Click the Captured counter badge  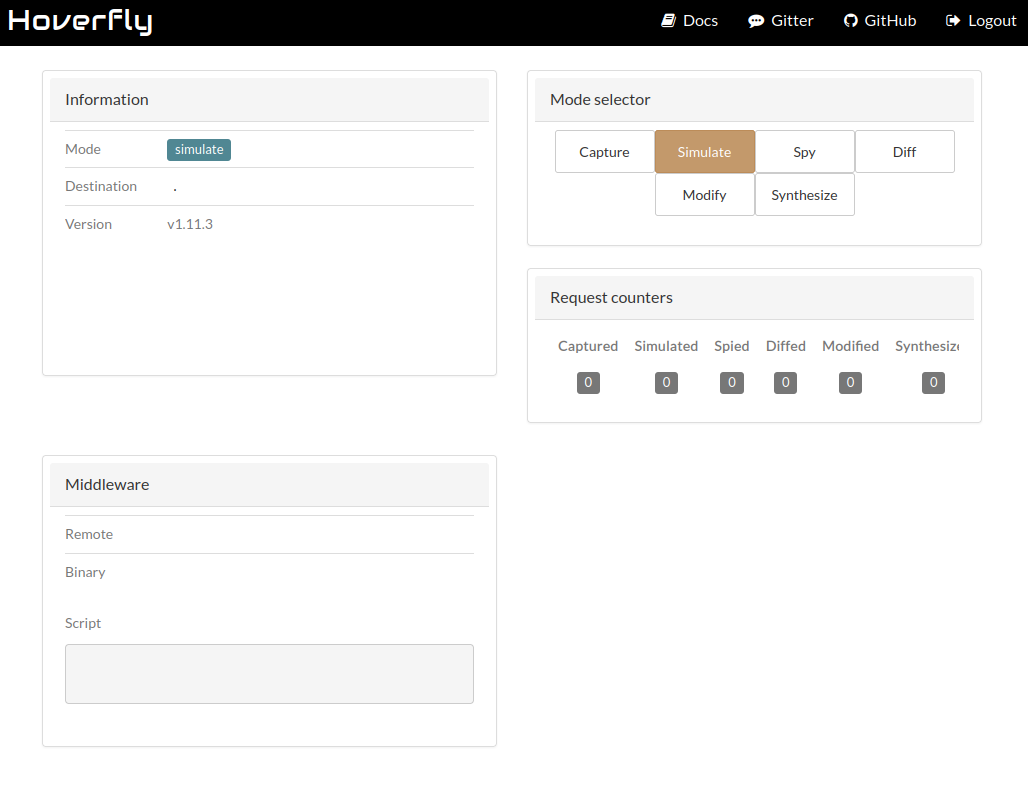588,383
